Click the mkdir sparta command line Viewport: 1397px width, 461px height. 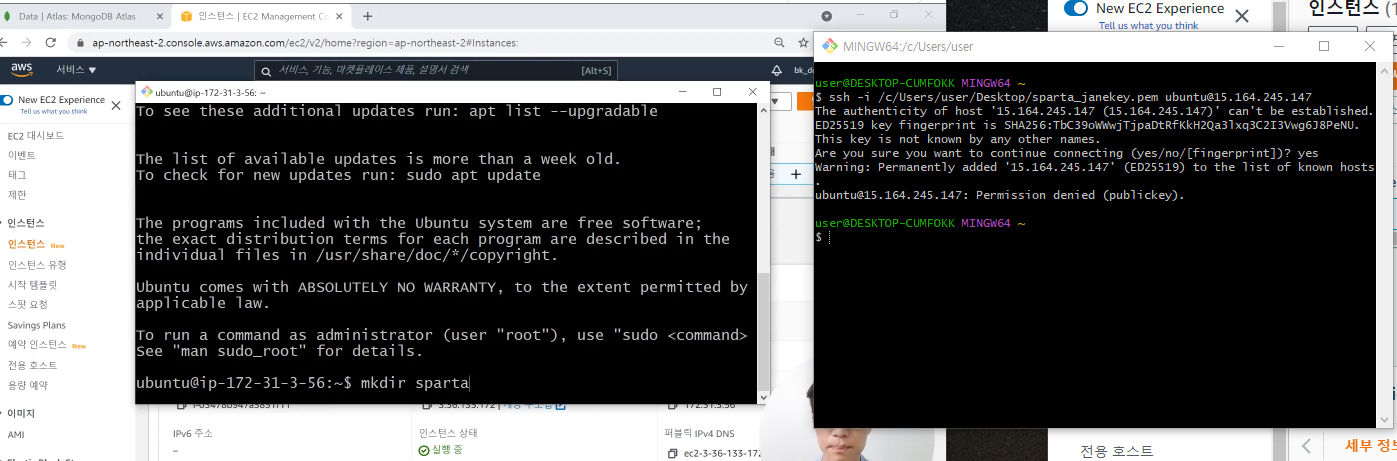click(303, 383)
